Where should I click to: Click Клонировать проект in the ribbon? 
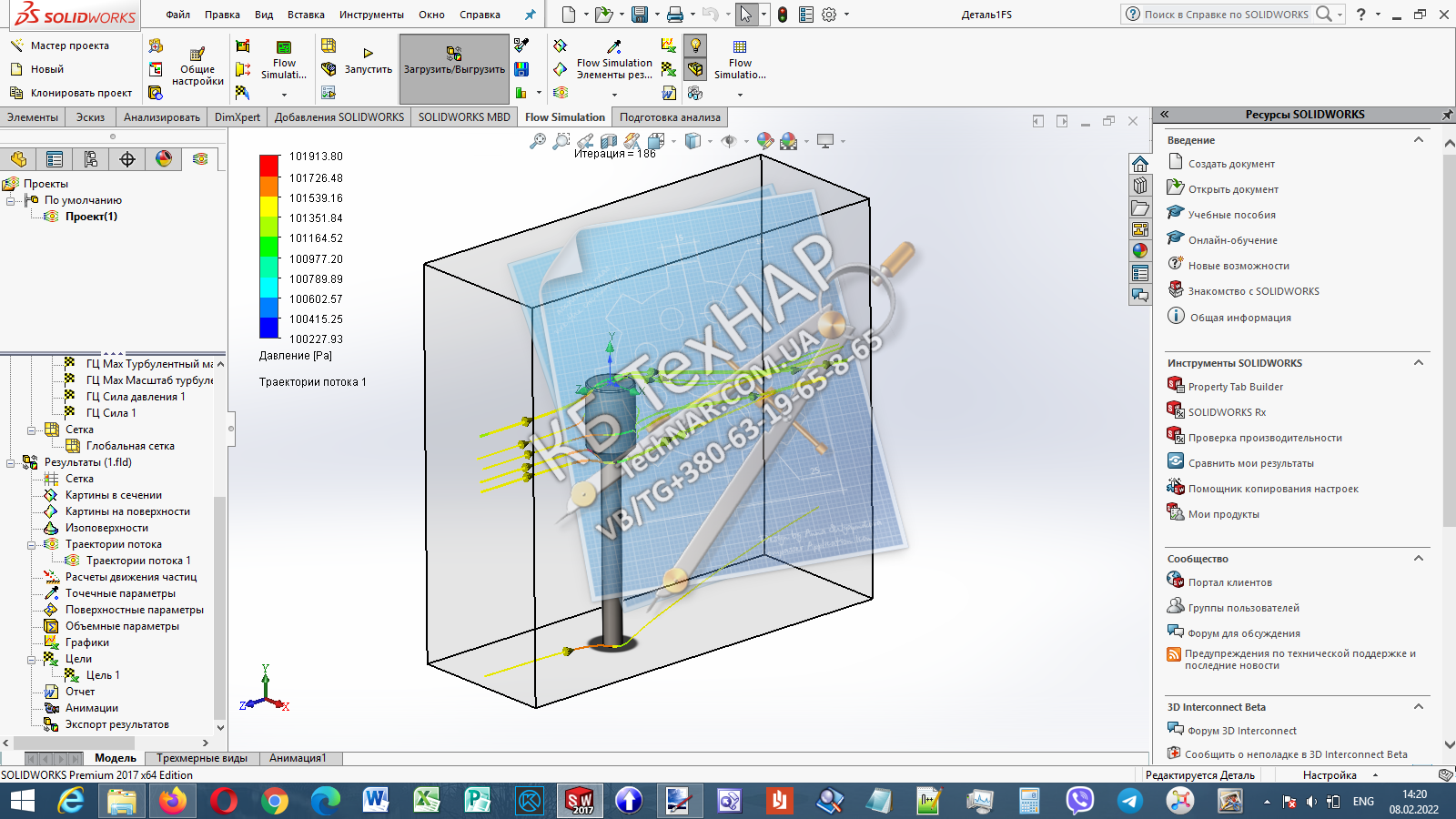71,93
